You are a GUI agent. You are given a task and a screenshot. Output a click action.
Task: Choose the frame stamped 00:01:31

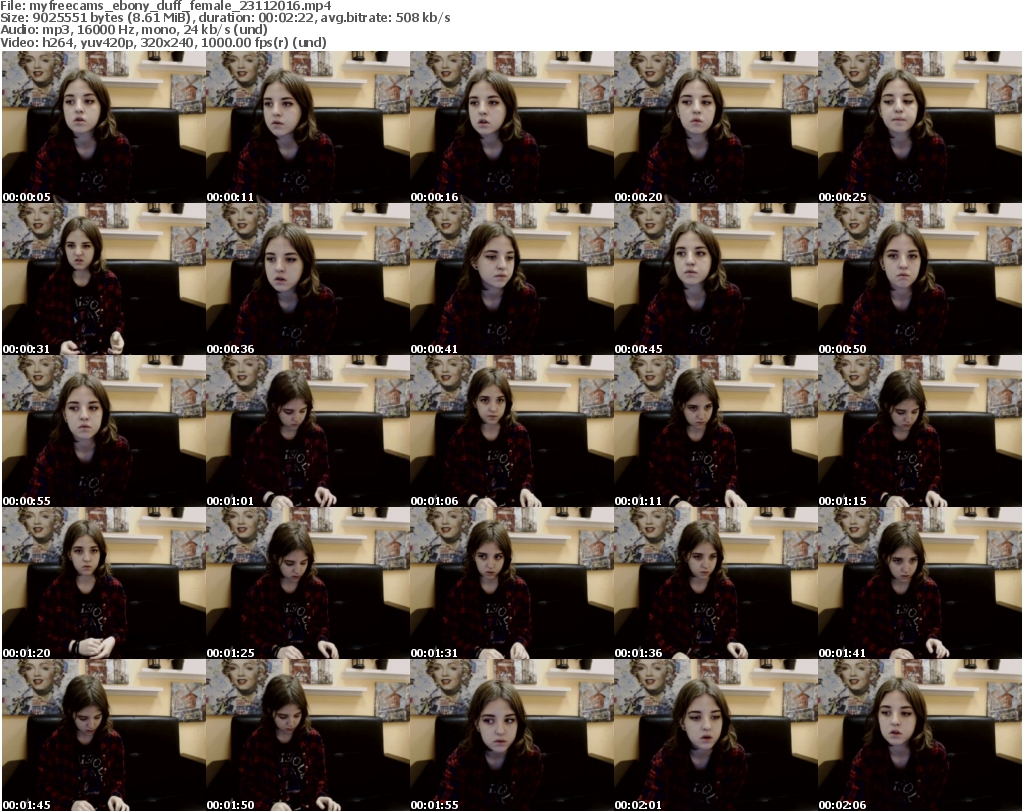(511, 582)
